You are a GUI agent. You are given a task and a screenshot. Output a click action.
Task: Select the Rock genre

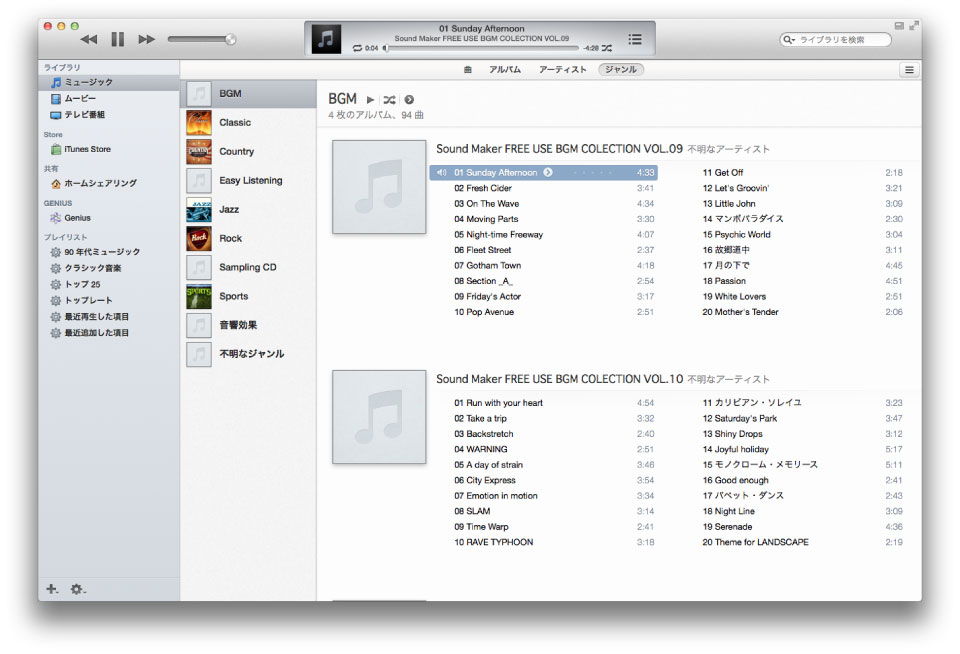249,238
